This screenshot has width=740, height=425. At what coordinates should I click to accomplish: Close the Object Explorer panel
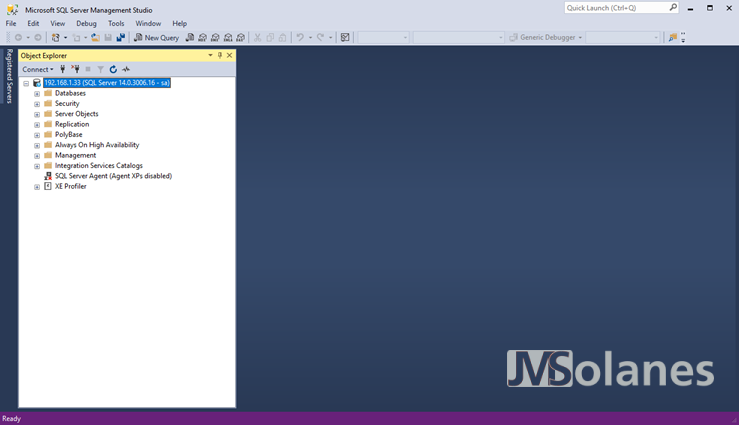click(230, 56)
